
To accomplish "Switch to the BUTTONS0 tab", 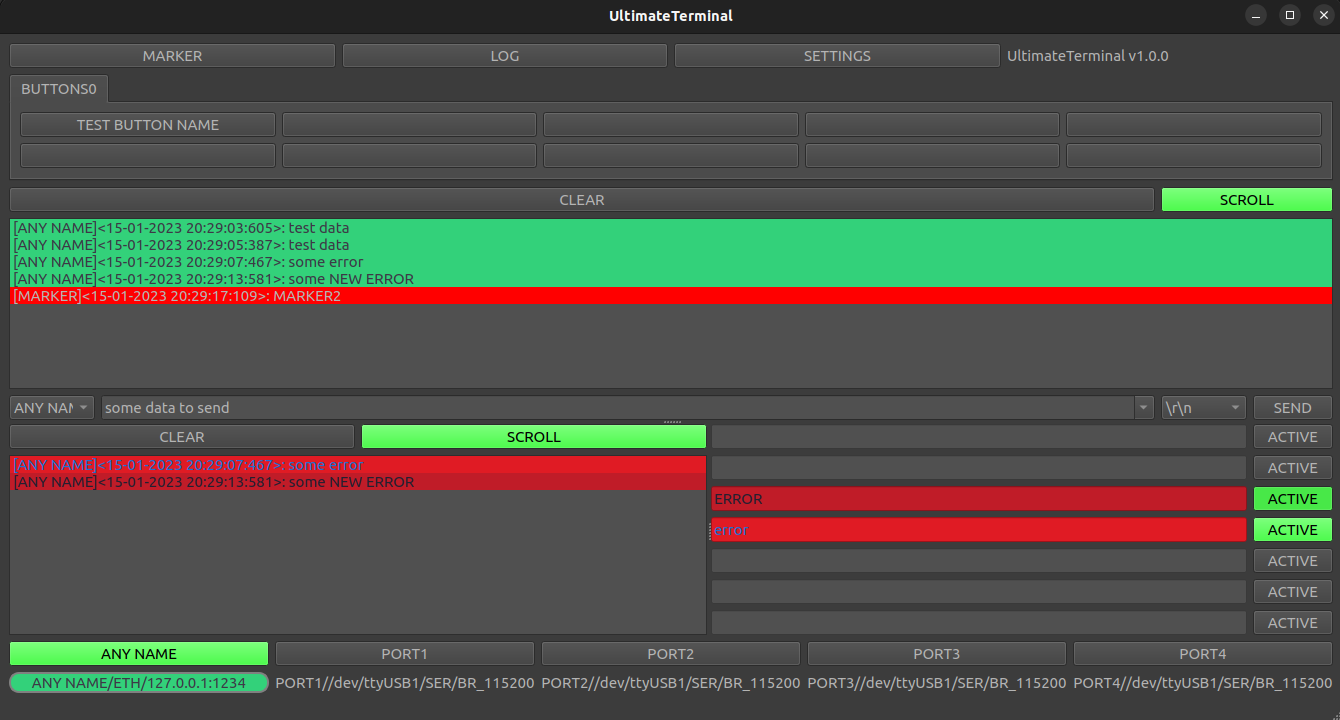I will (59, 88).
